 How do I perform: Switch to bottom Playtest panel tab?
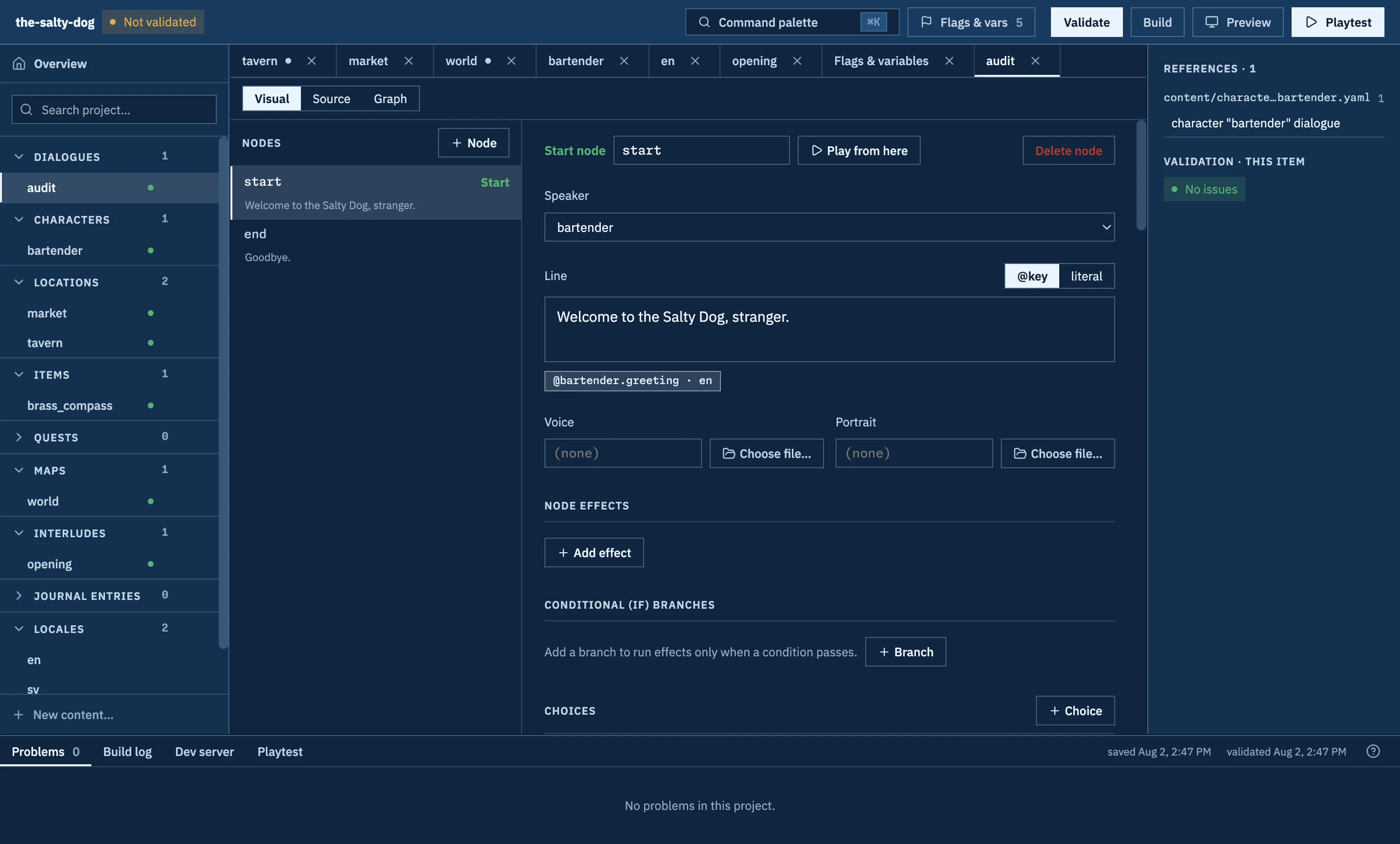(280, 751)
